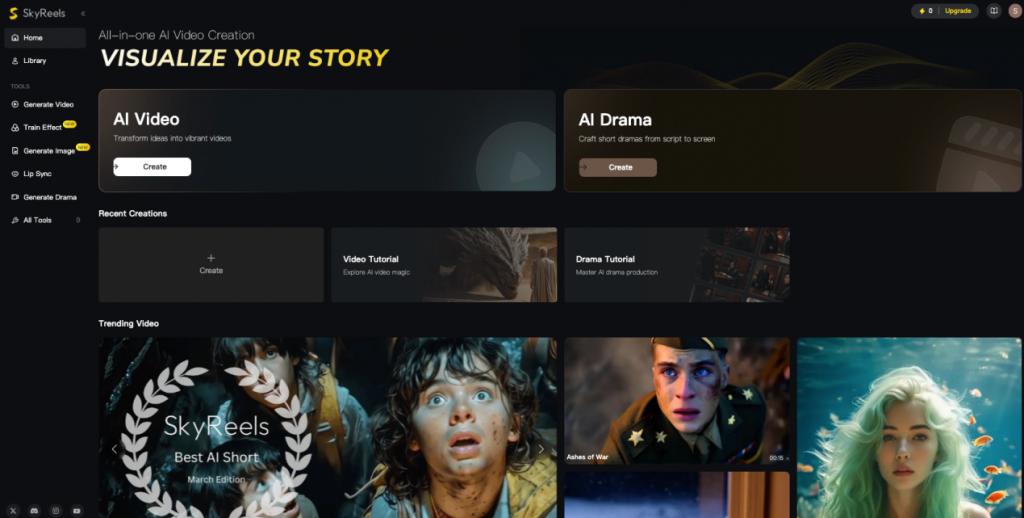Play the Ashes of War trending video
1024x518 pixels.
677,400
